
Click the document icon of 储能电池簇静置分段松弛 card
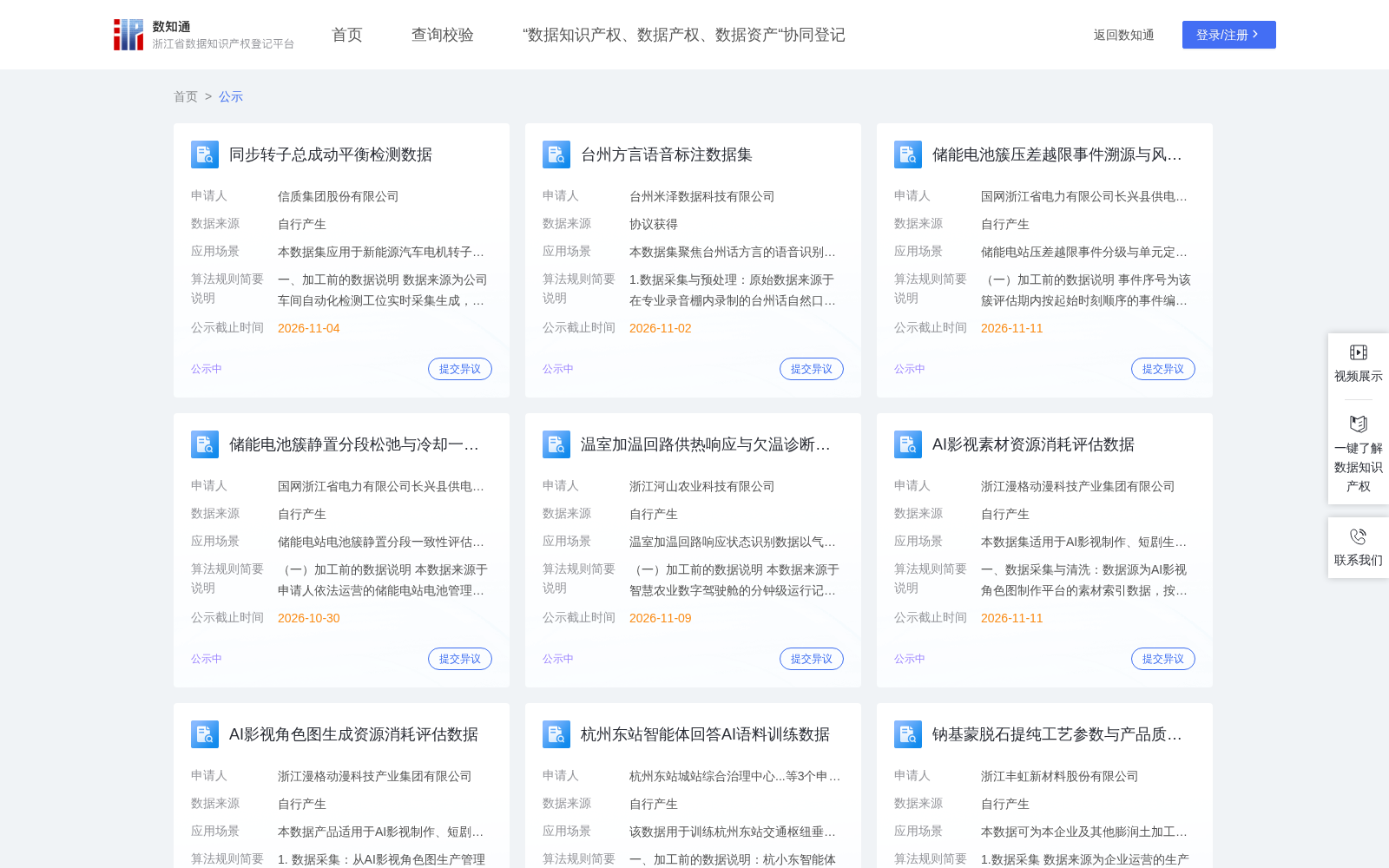pos(205,444)
